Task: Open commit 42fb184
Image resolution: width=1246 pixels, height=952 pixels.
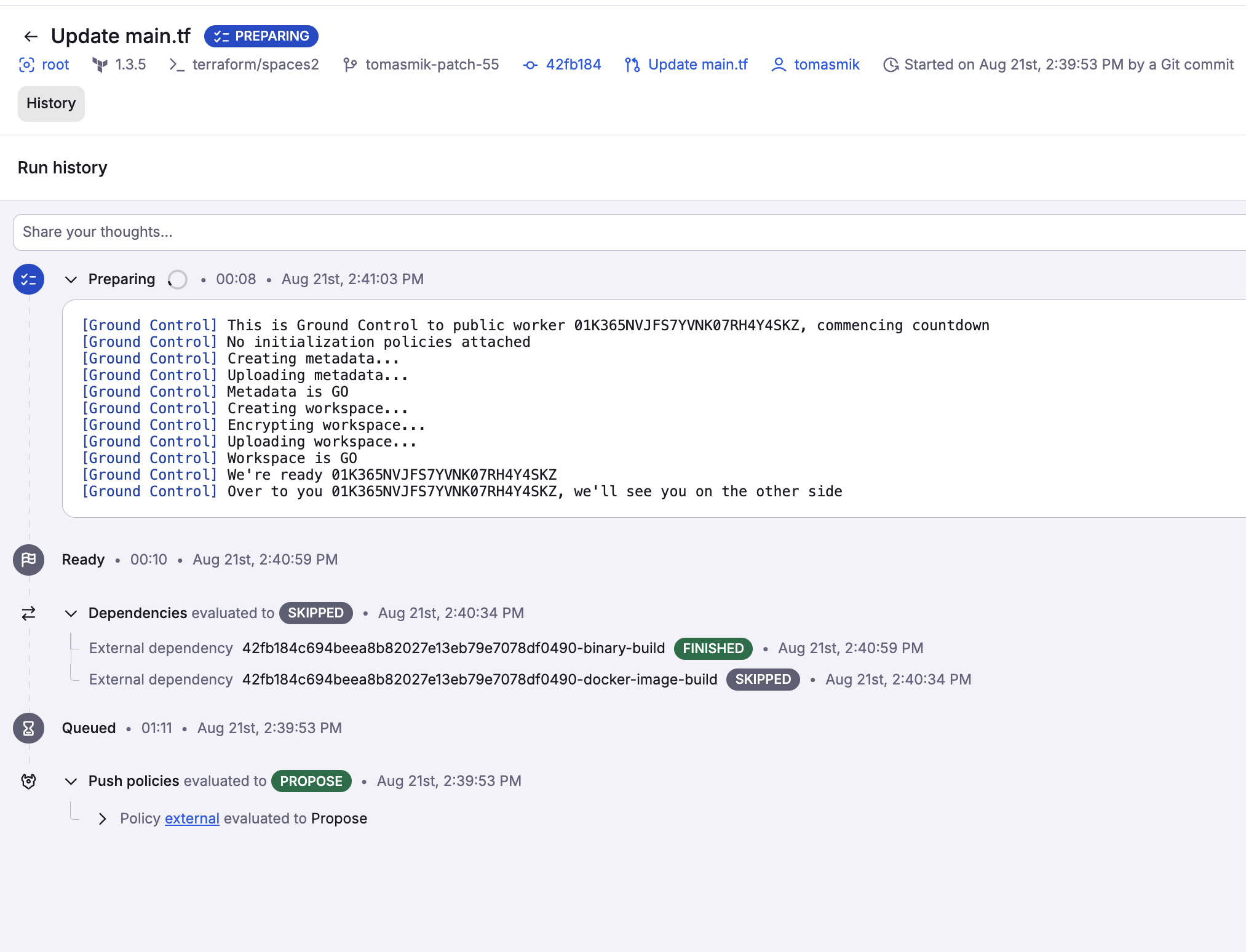Action: tap(573, 65)
